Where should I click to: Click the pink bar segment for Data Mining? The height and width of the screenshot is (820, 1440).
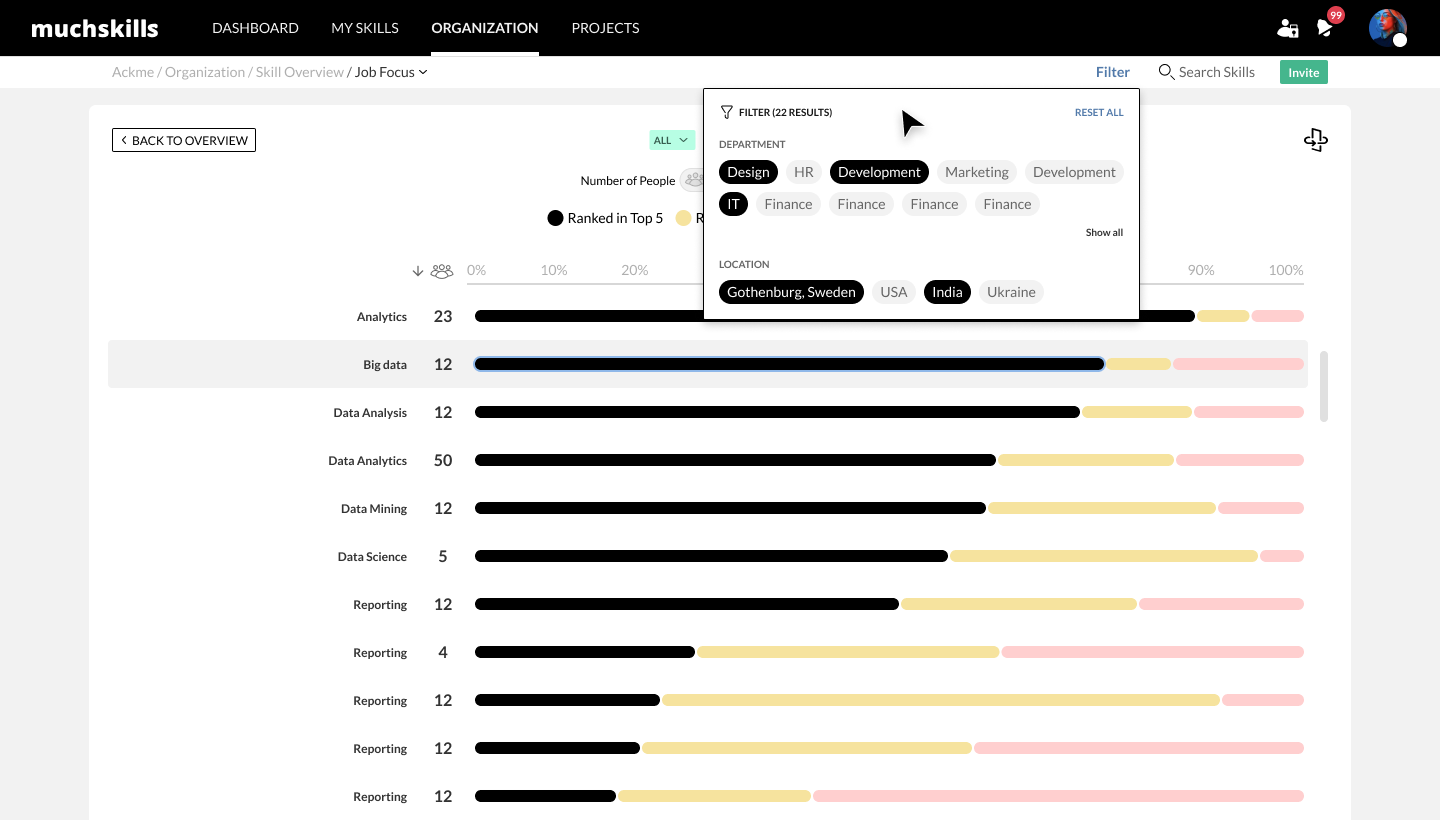1261,508
